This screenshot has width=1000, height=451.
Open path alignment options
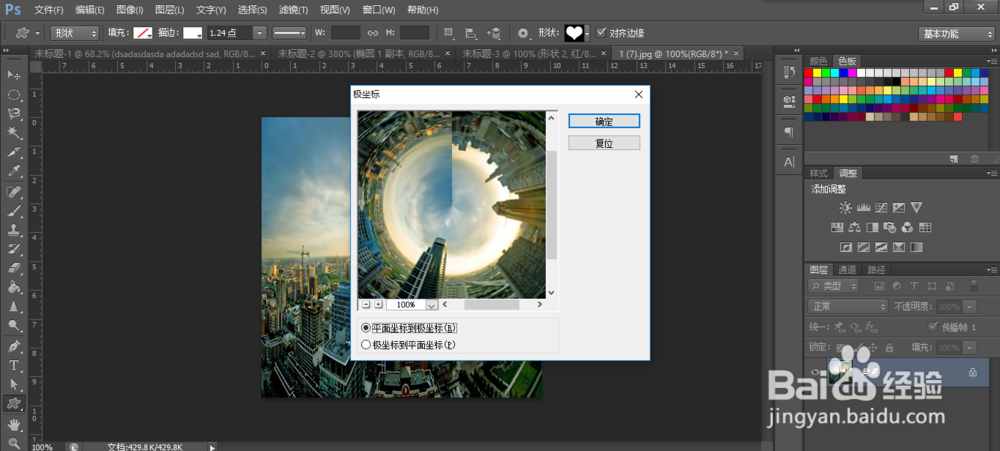pos(471,33)
